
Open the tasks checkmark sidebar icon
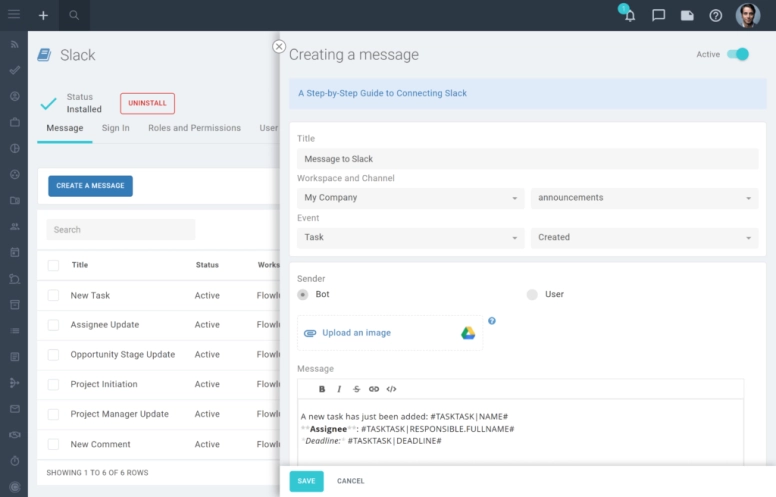coord(15,70)
